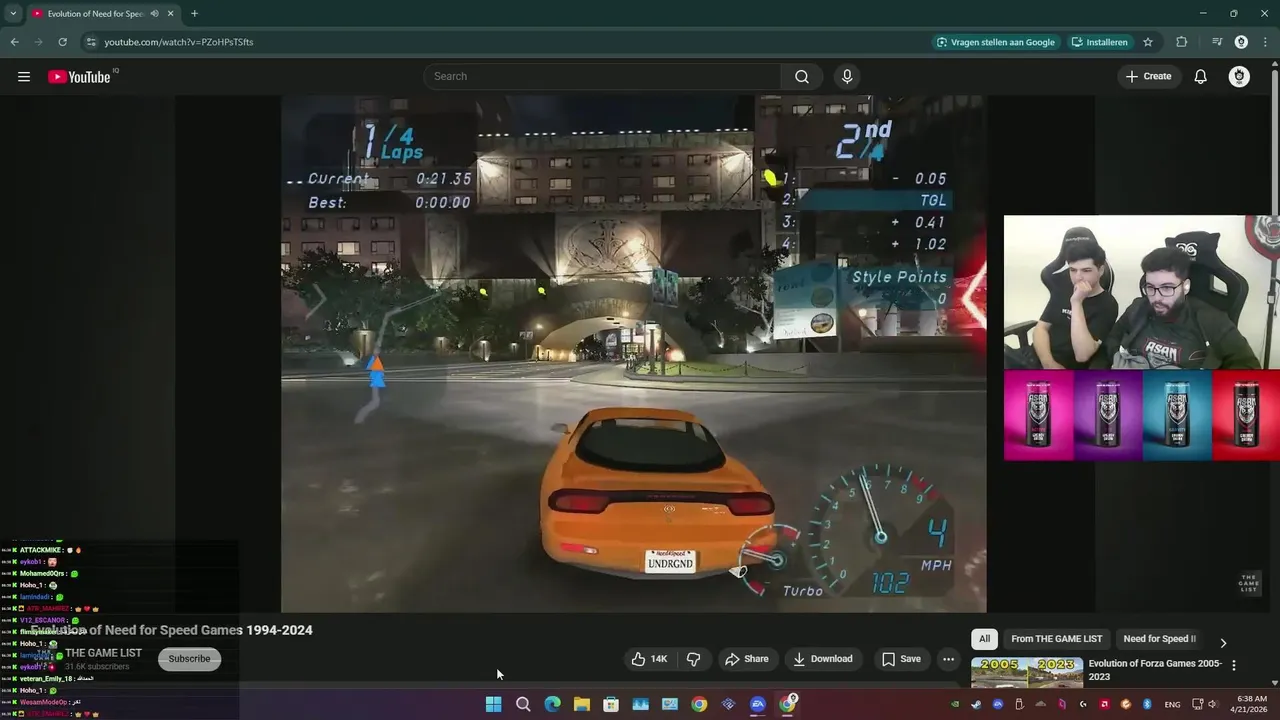Reload the page in Chrome
This screenshot has width=1280, height=720.
point(62,42)
